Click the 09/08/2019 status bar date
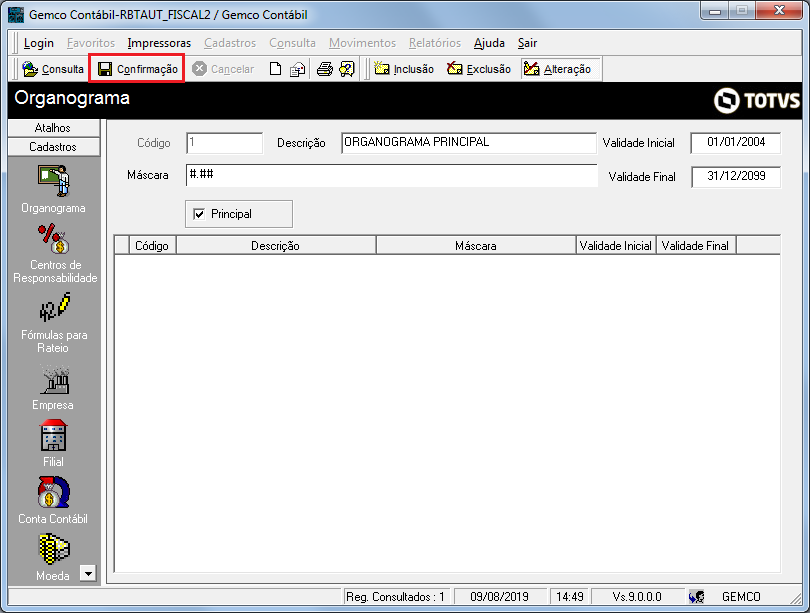Viewport: 812px width, 613px height. tap(500, 597)
